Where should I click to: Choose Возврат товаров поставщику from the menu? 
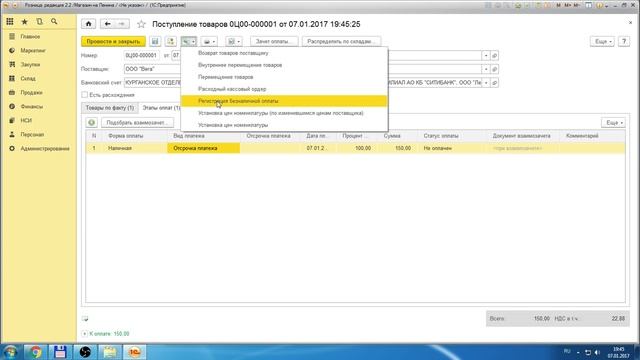(x=284, y=53)
